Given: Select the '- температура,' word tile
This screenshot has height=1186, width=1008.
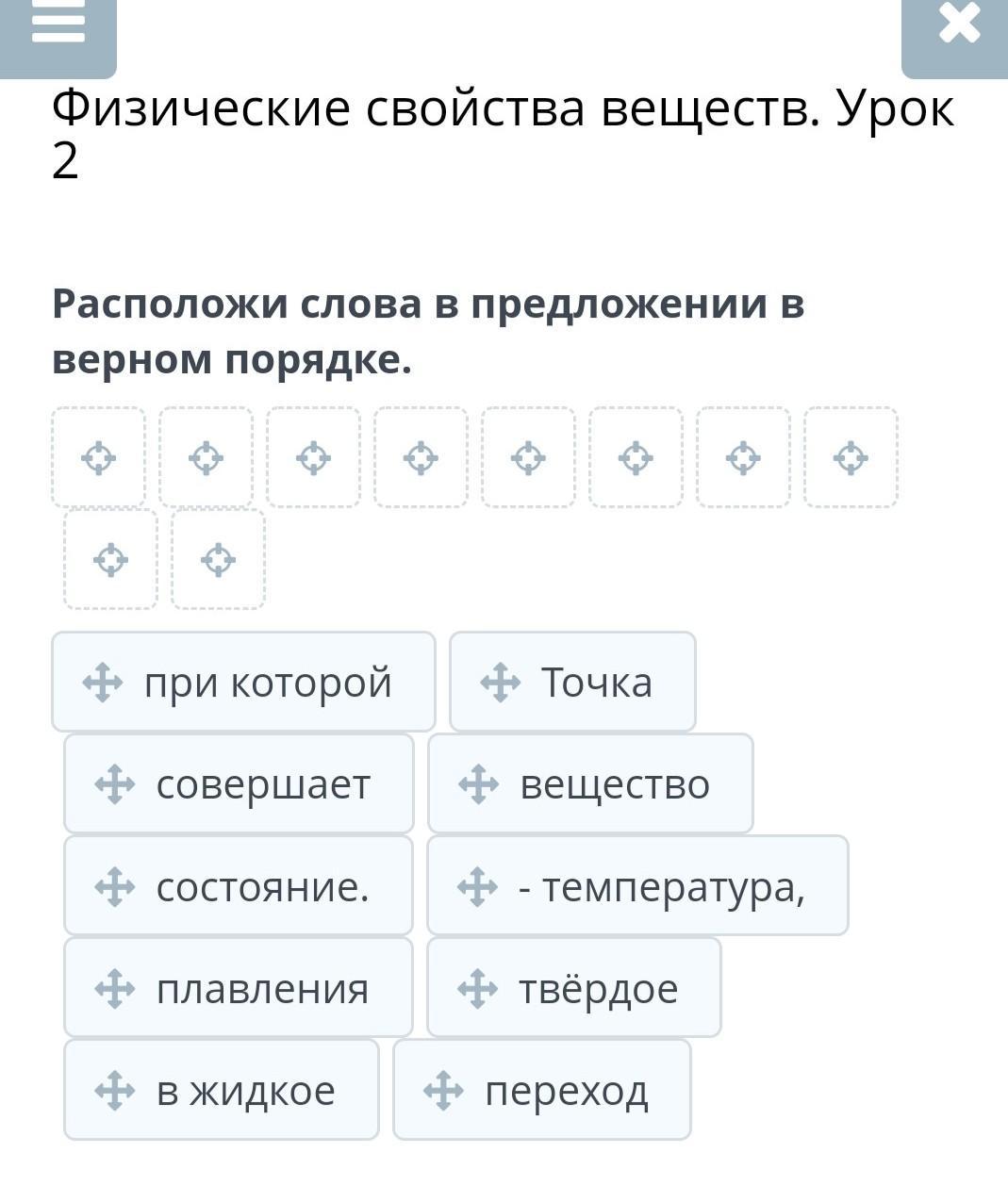Looking at the screenshot, I should pos(637,886).
